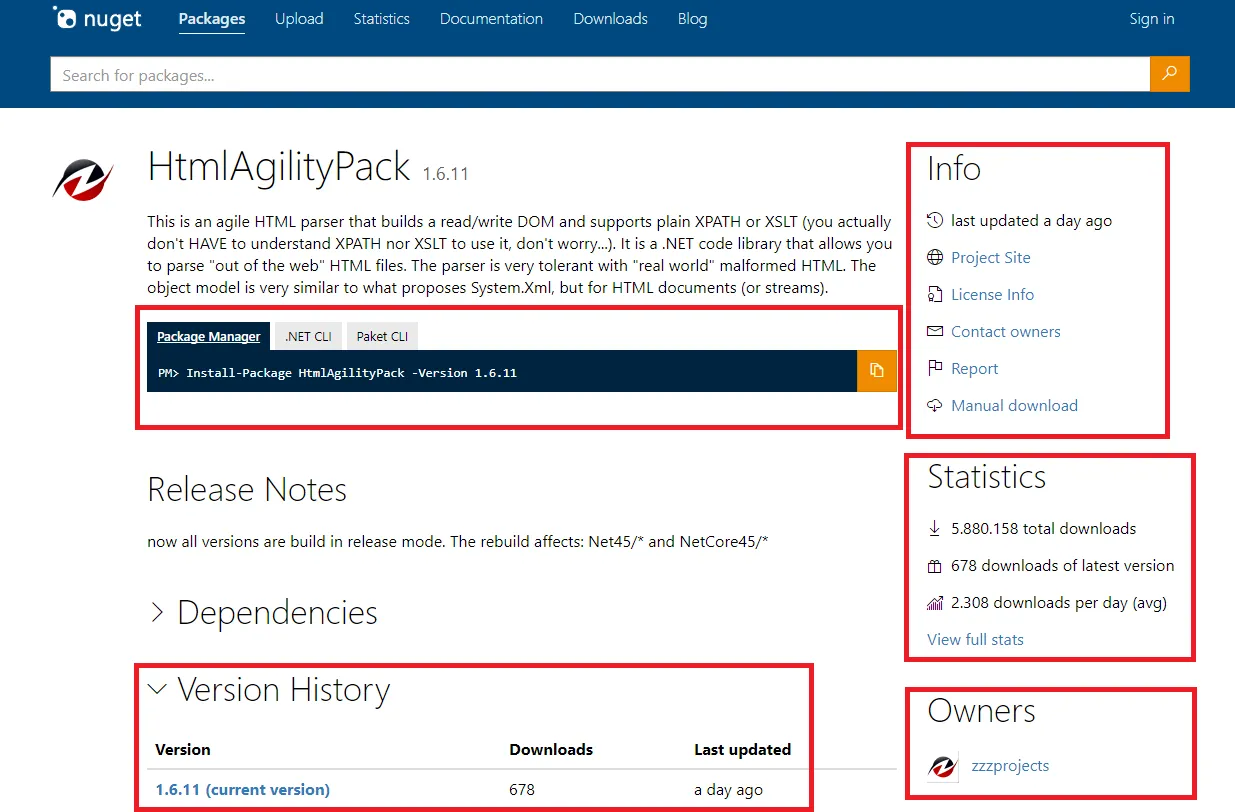Click the Downloads column header
Image resolution: width=1235 pixels, height=812 pixels.
click(x=551, y=749)
